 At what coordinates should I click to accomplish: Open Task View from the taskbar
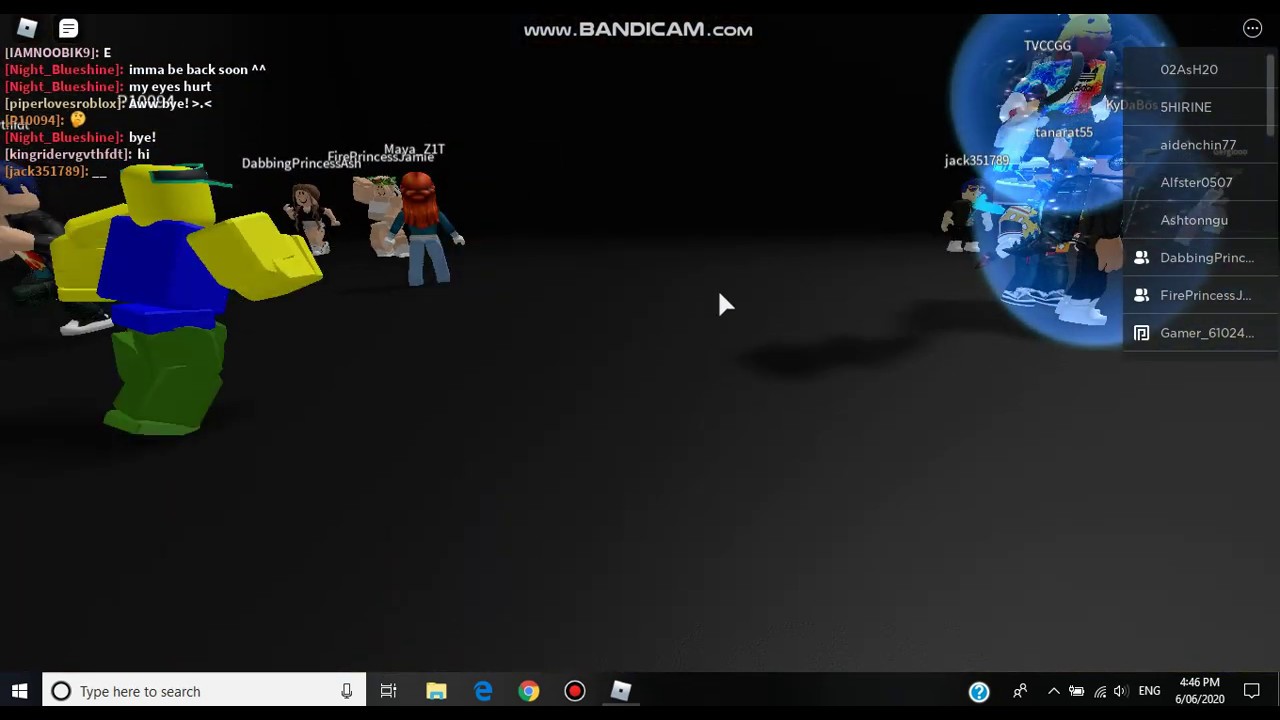(x=388, y=691)
